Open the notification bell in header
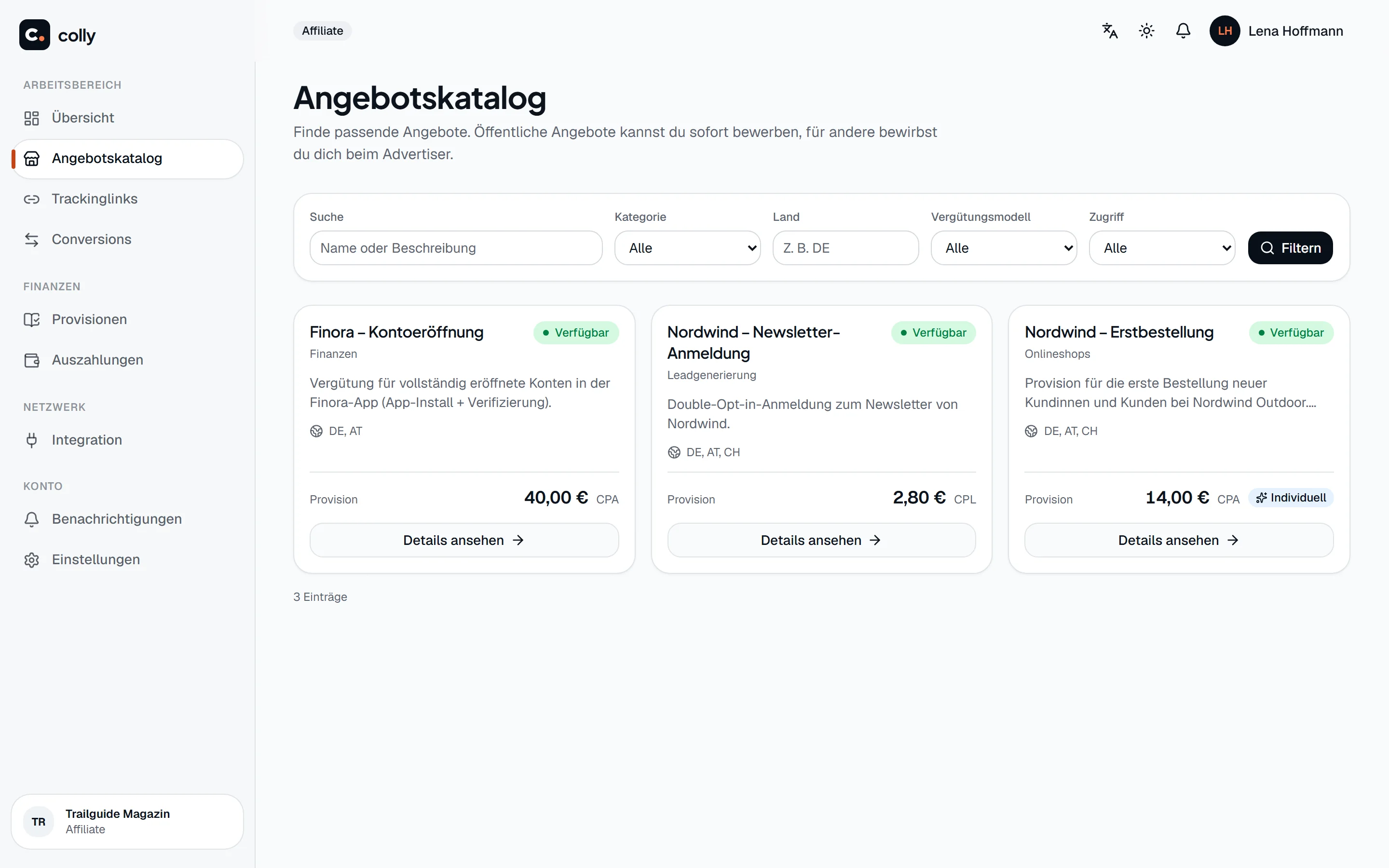Viewport: 1389px width, 868px height. tap(1183, 31)
